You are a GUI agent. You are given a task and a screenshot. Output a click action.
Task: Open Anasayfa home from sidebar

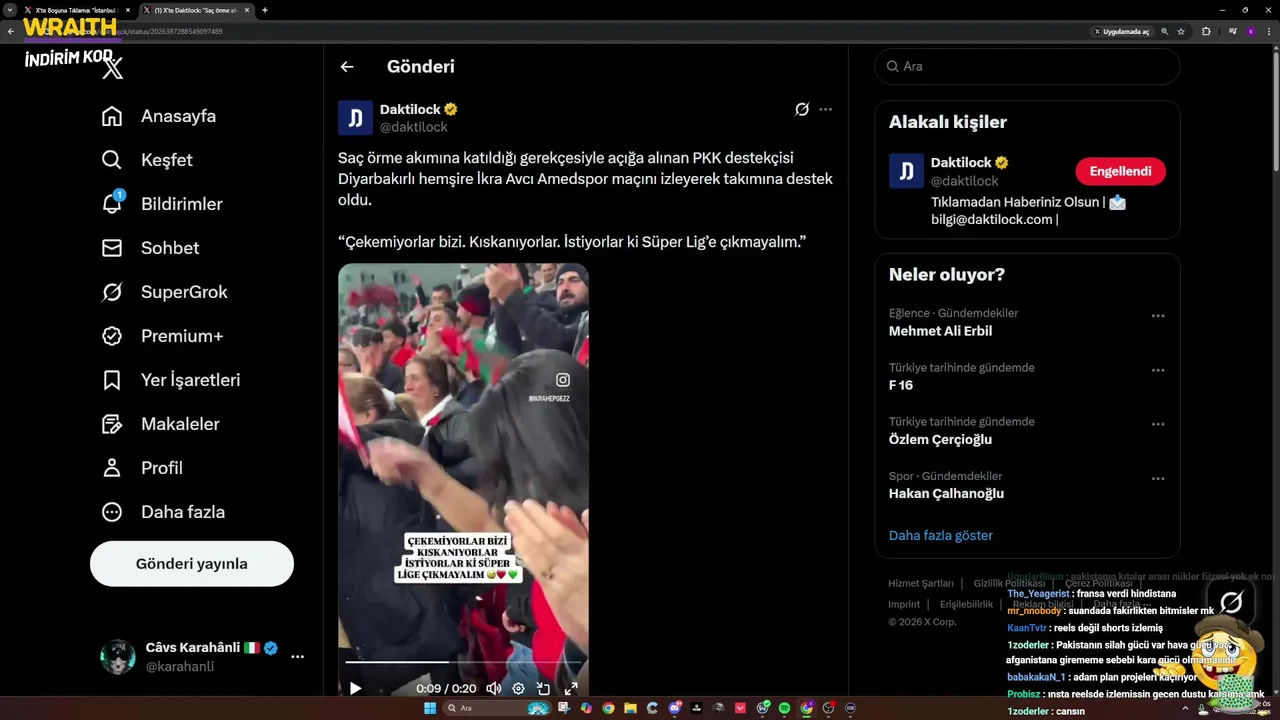pyautogui.click(x=159, y=116)
